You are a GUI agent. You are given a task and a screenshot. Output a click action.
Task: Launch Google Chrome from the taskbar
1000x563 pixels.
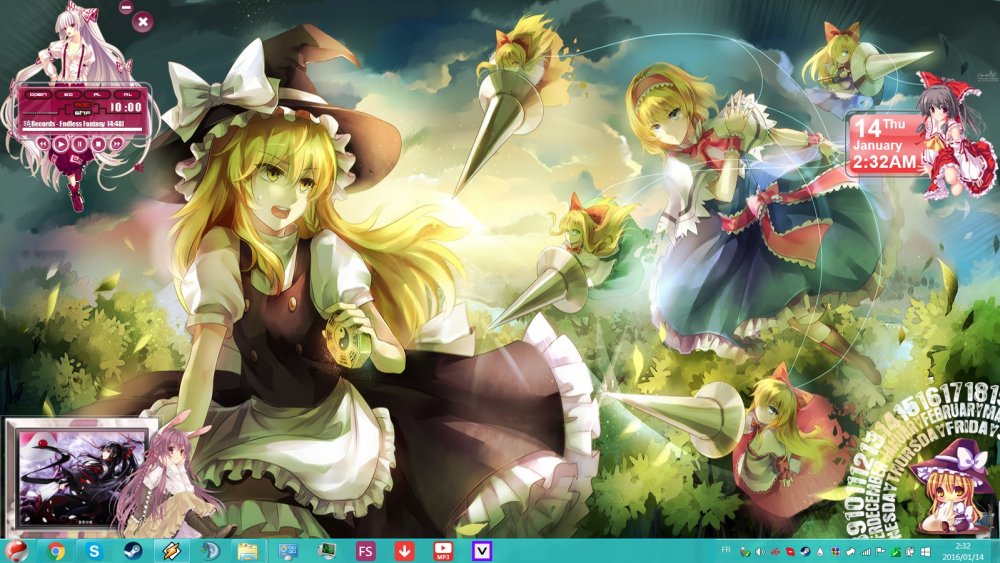click(55, 551)
